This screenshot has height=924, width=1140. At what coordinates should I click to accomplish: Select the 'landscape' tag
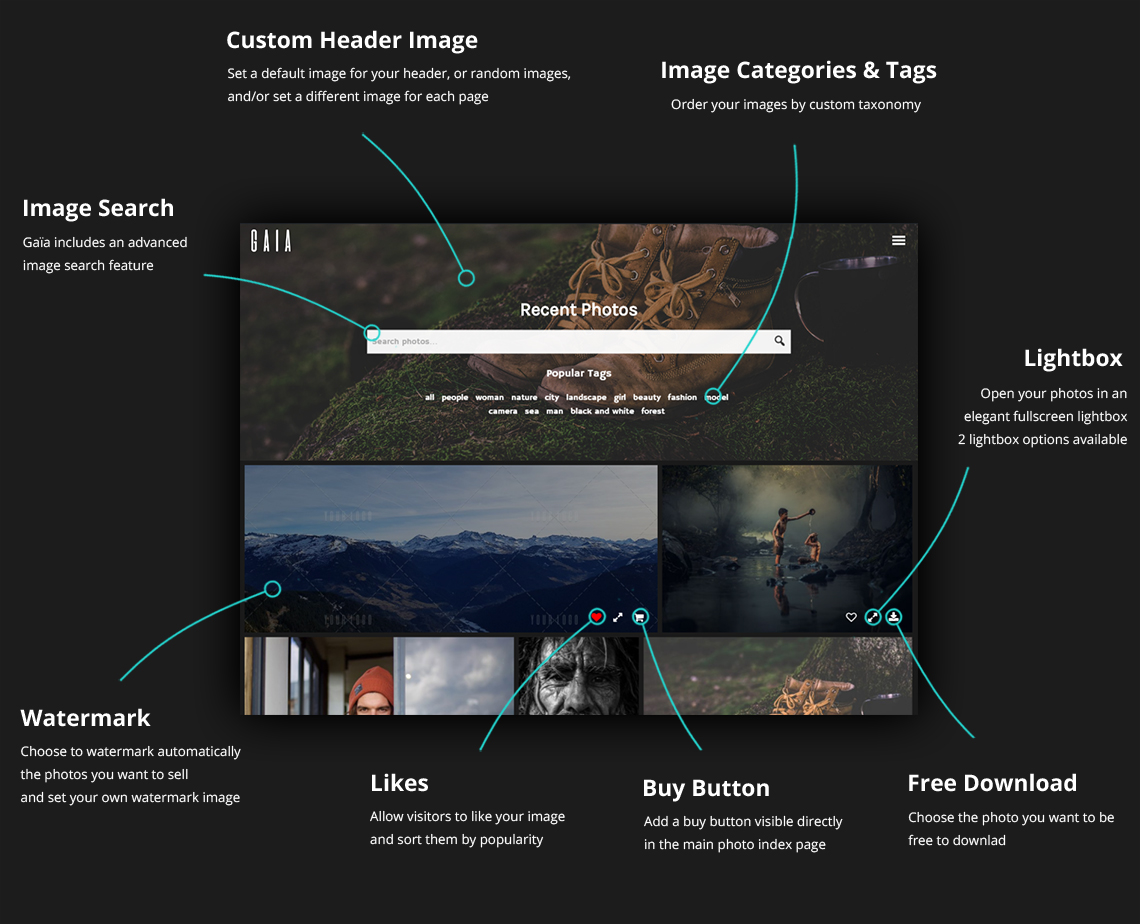coord(586,398)
